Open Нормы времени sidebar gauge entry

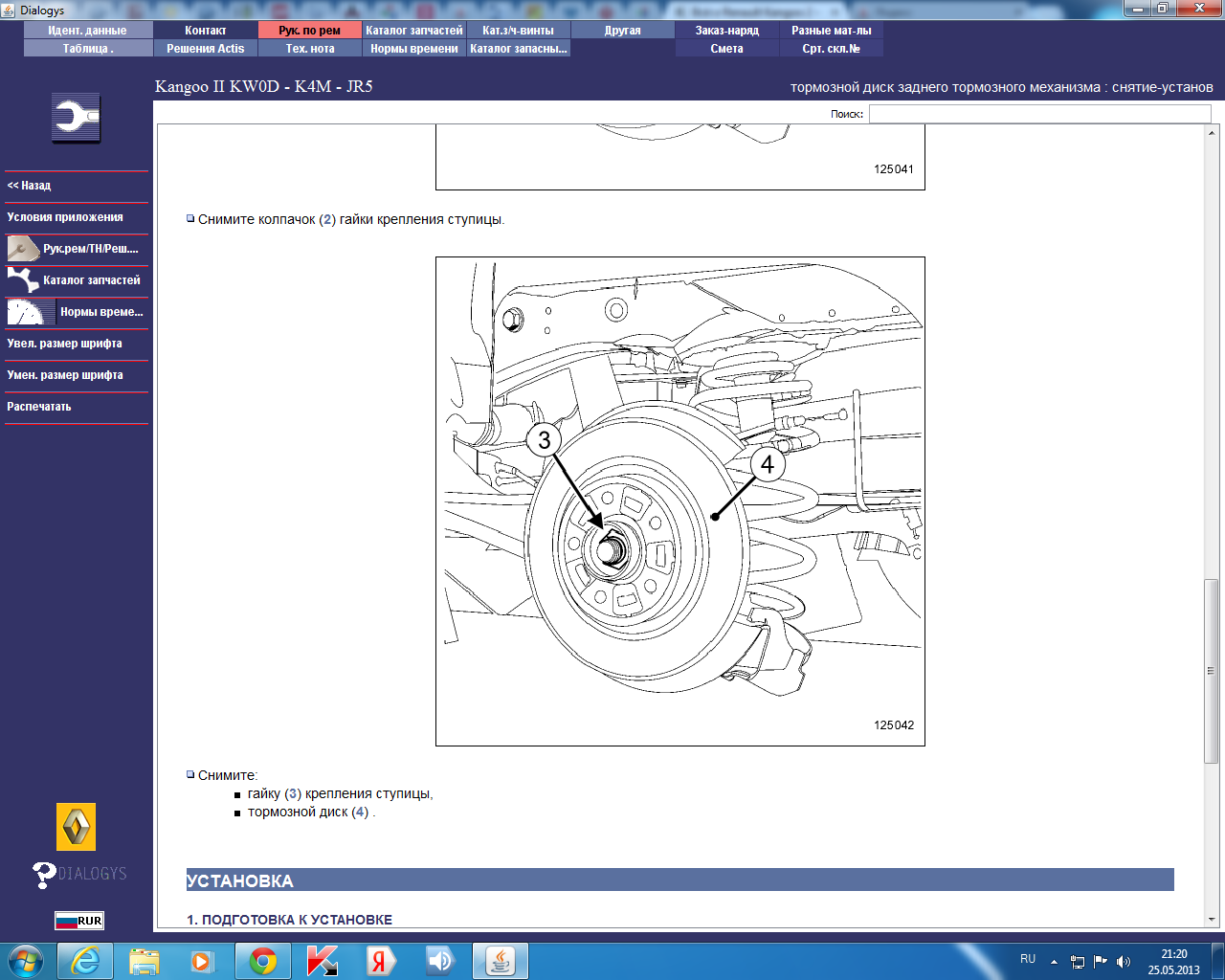77,312
